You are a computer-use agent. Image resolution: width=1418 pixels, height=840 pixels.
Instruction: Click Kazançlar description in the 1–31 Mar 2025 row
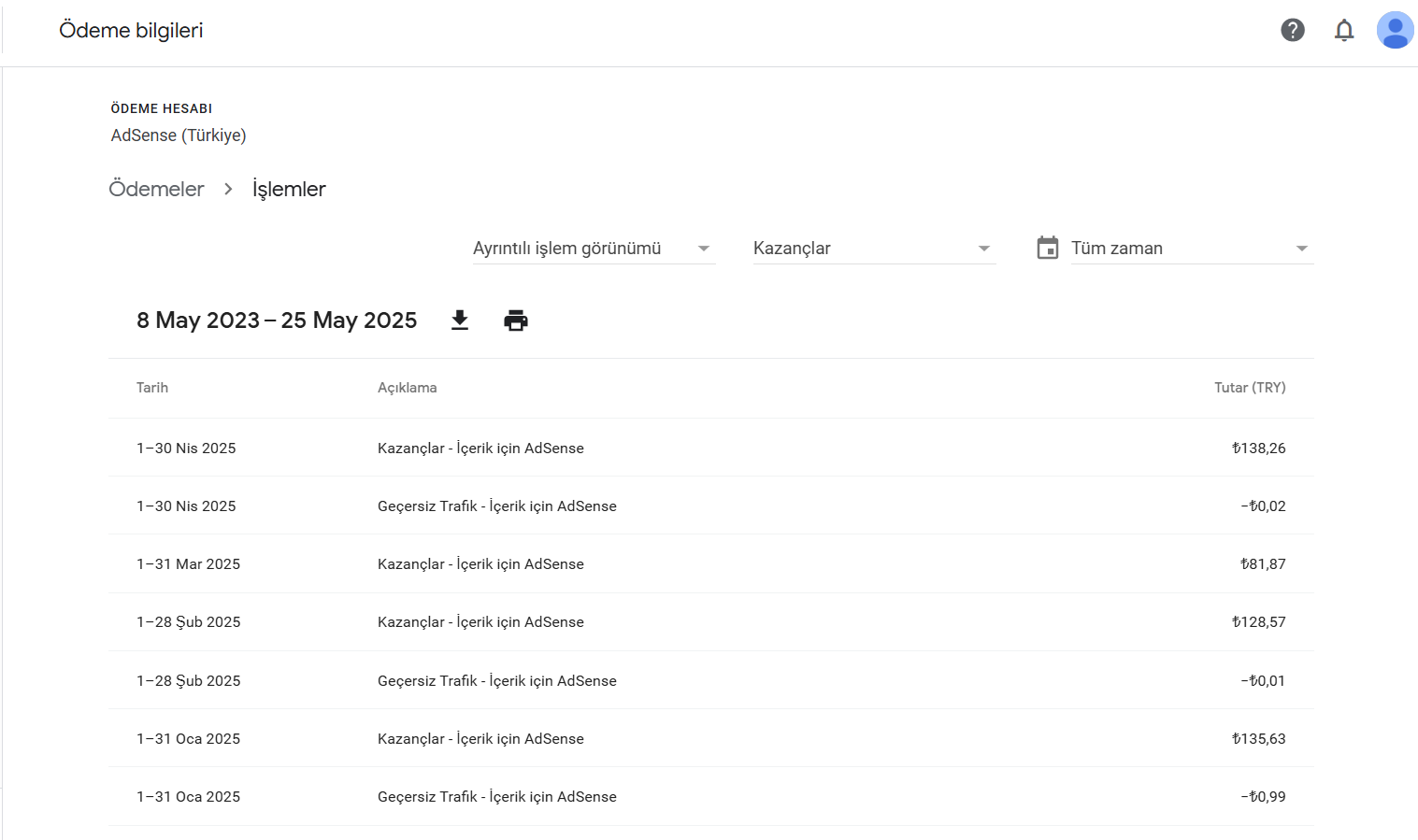480,564
